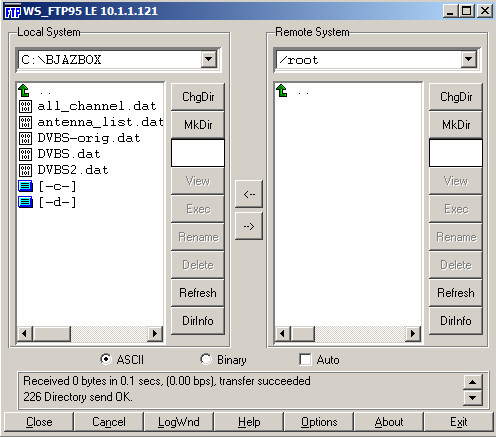496x437 pixels.
Task: Open the remote directory /root dropdown
Action: pyautogui.click(x=469, y=60)
